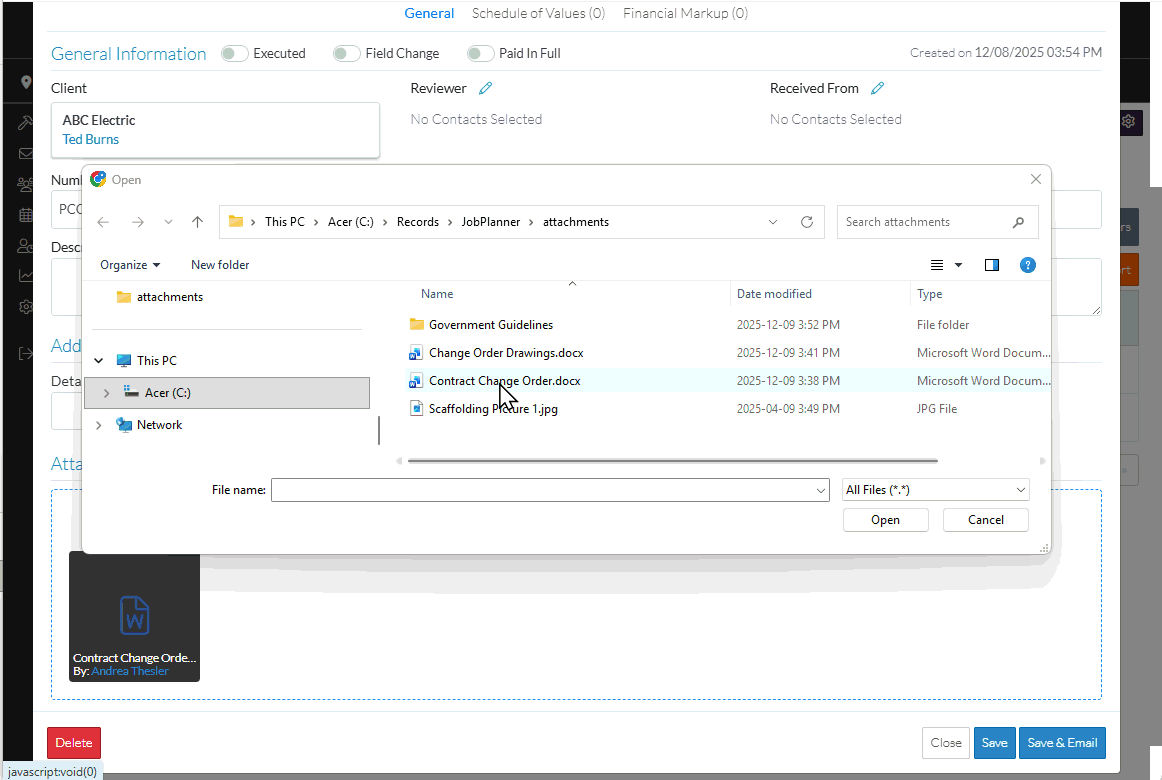This screenshot has height=780, width=1162.
Task: Enable the Executed toggle
Action: click(235, 54)
